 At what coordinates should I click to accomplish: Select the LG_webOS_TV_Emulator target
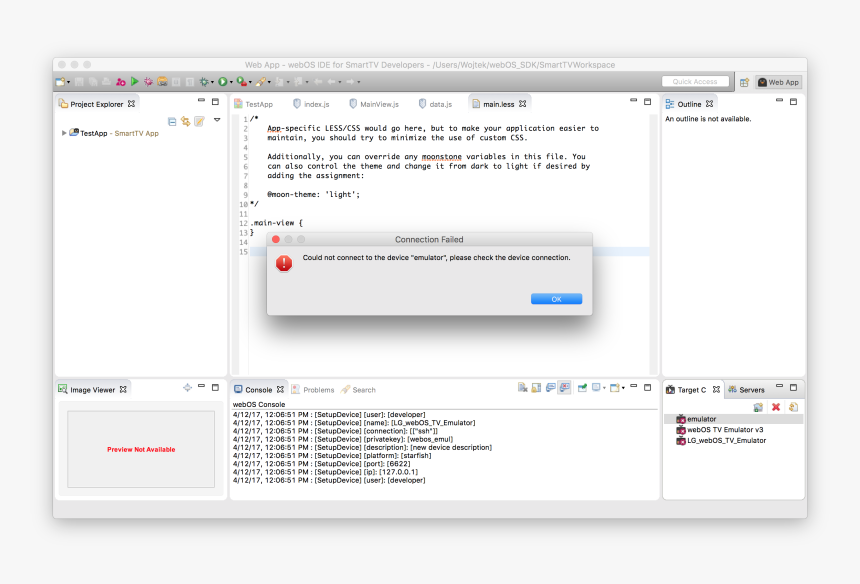click(x=721, y=440)
